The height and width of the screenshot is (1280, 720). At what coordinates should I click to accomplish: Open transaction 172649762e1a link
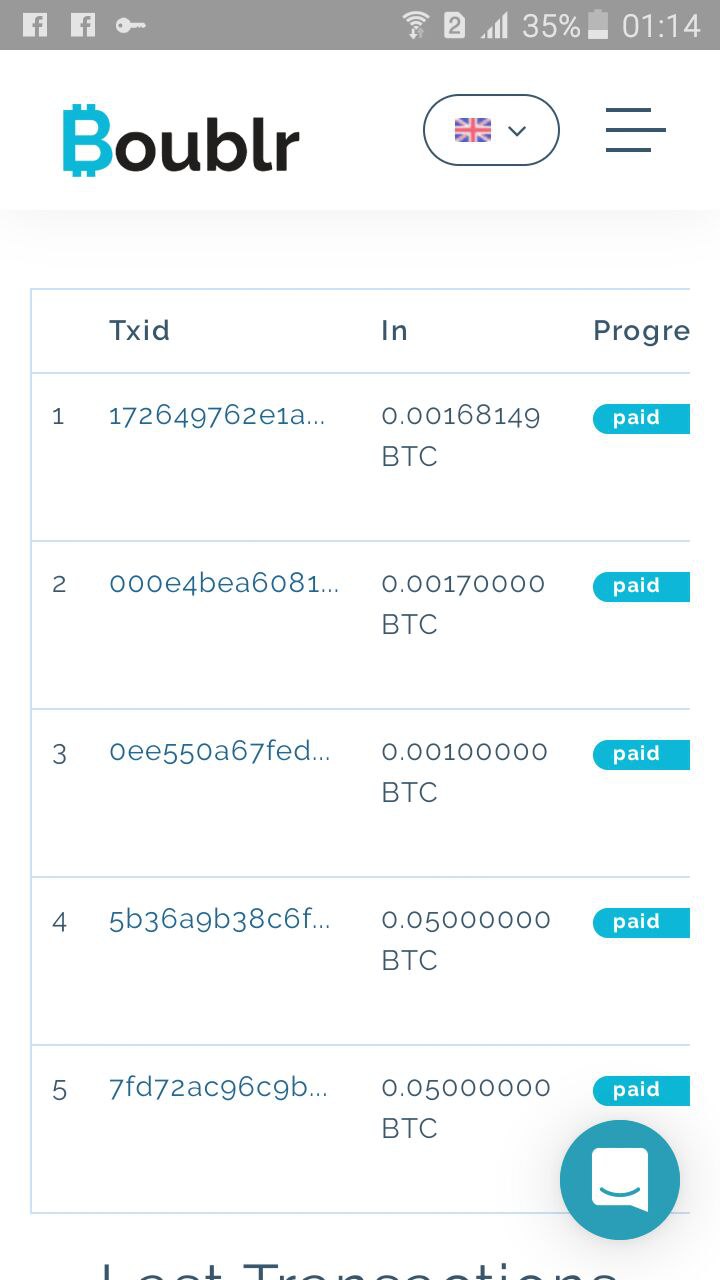[x=216, y=416]
